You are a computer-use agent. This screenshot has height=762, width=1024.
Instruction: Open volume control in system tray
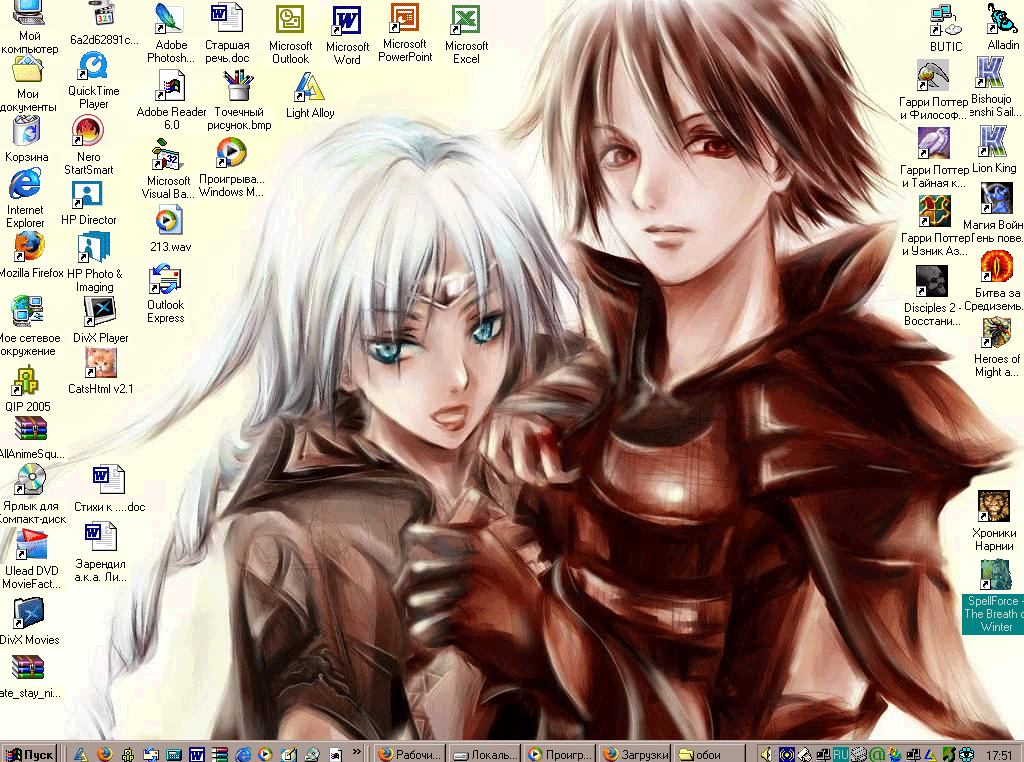coord(766,754)
